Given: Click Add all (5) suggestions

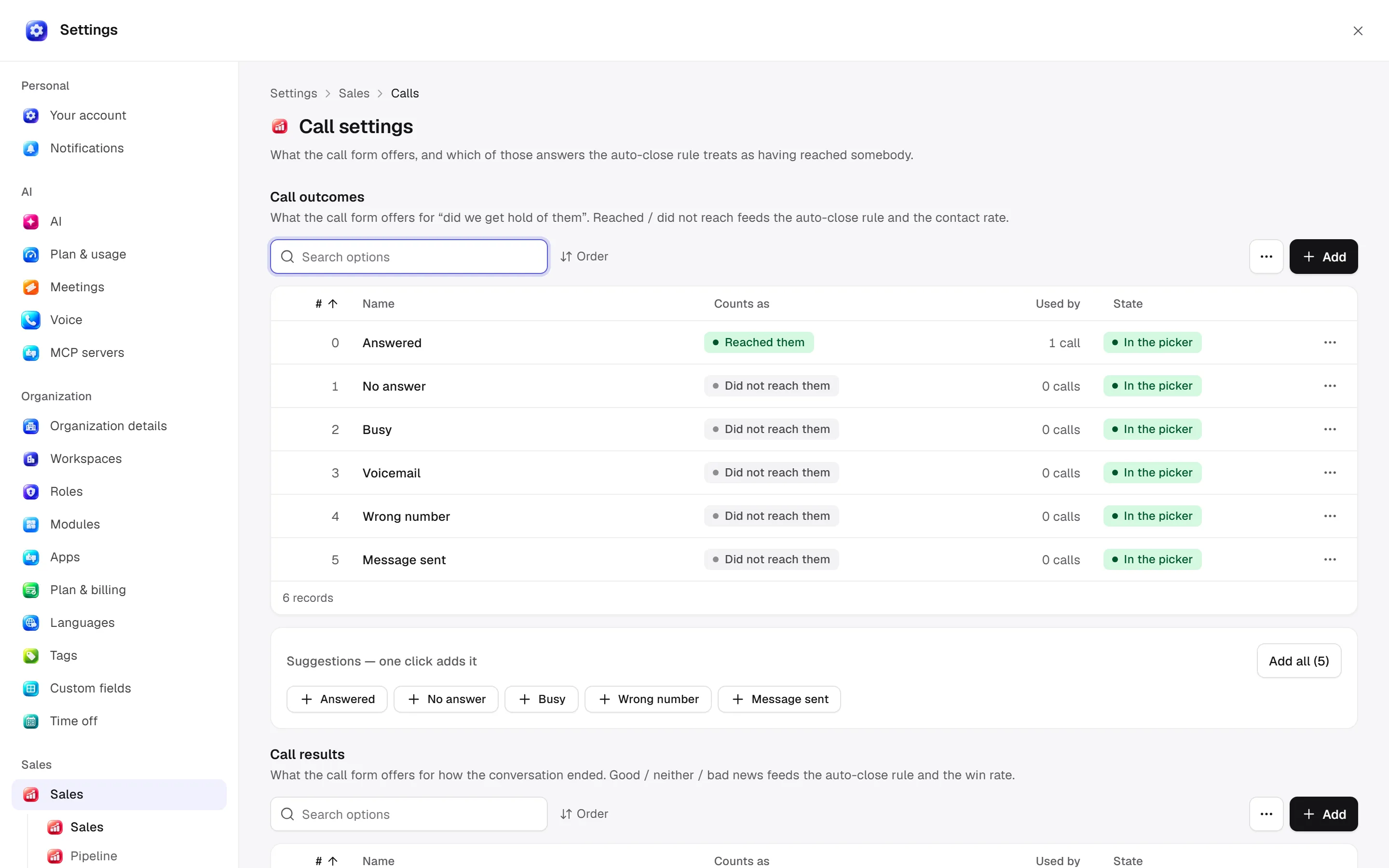Looking at the screenshot, I should coord(1298,661).
